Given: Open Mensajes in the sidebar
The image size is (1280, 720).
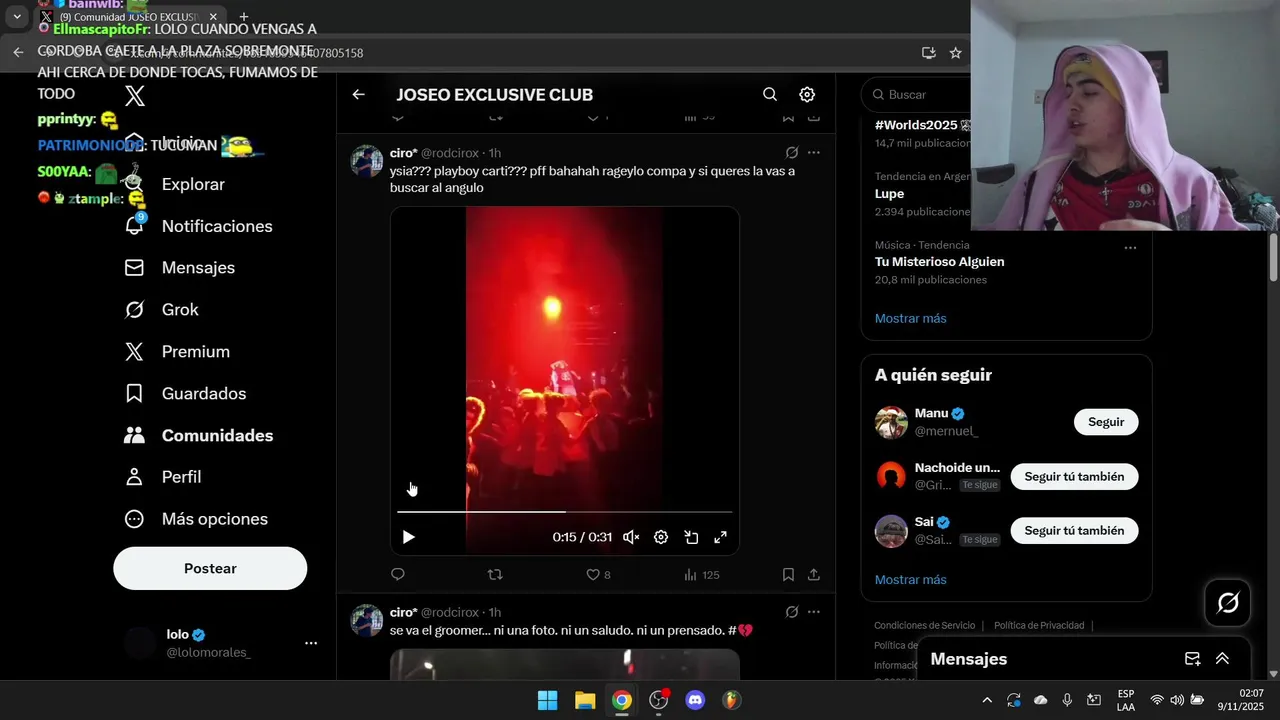Looking at the screenshot, I should 179,268.
